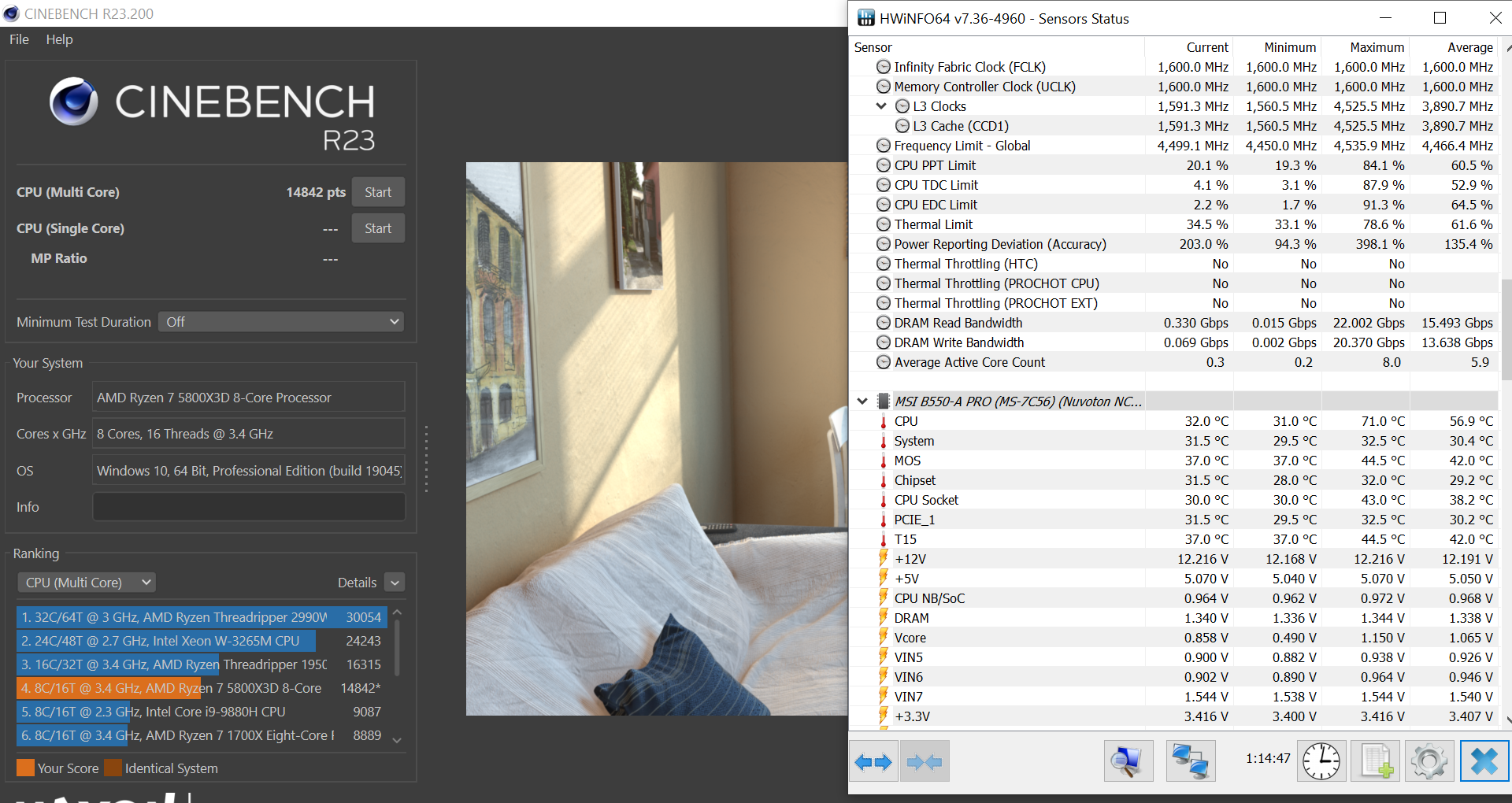The image size is (1512, 803).
Task: Click the Vcore voltage lightning icon
Action: click(x=884, y=637)
